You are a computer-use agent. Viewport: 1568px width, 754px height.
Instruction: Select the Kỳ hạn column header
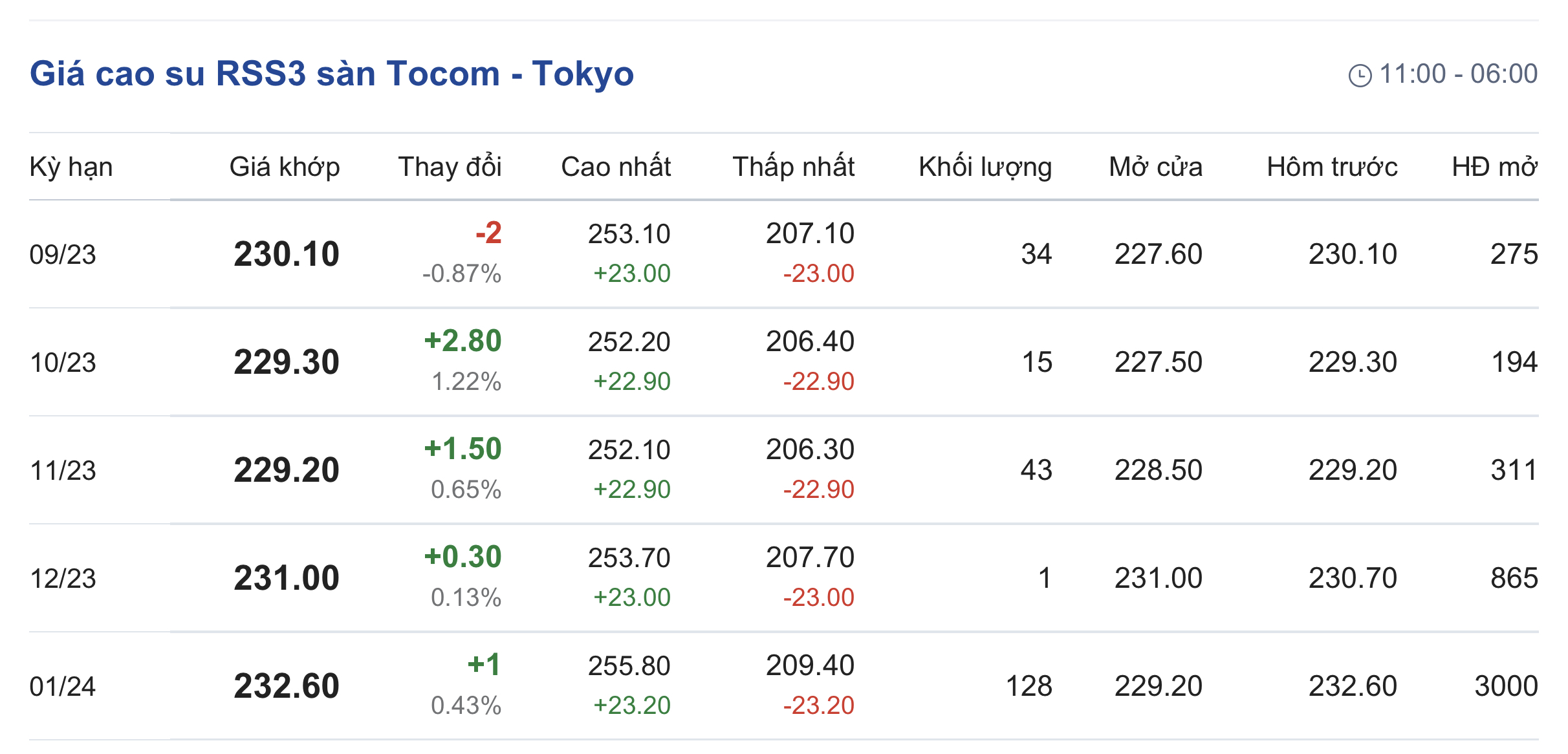click(x=71, y=167)
